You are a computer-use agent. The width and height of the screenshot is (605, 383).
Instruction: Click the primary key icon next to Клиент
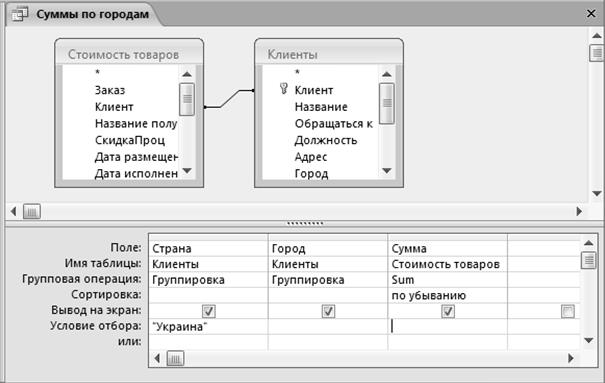[284, 89]
